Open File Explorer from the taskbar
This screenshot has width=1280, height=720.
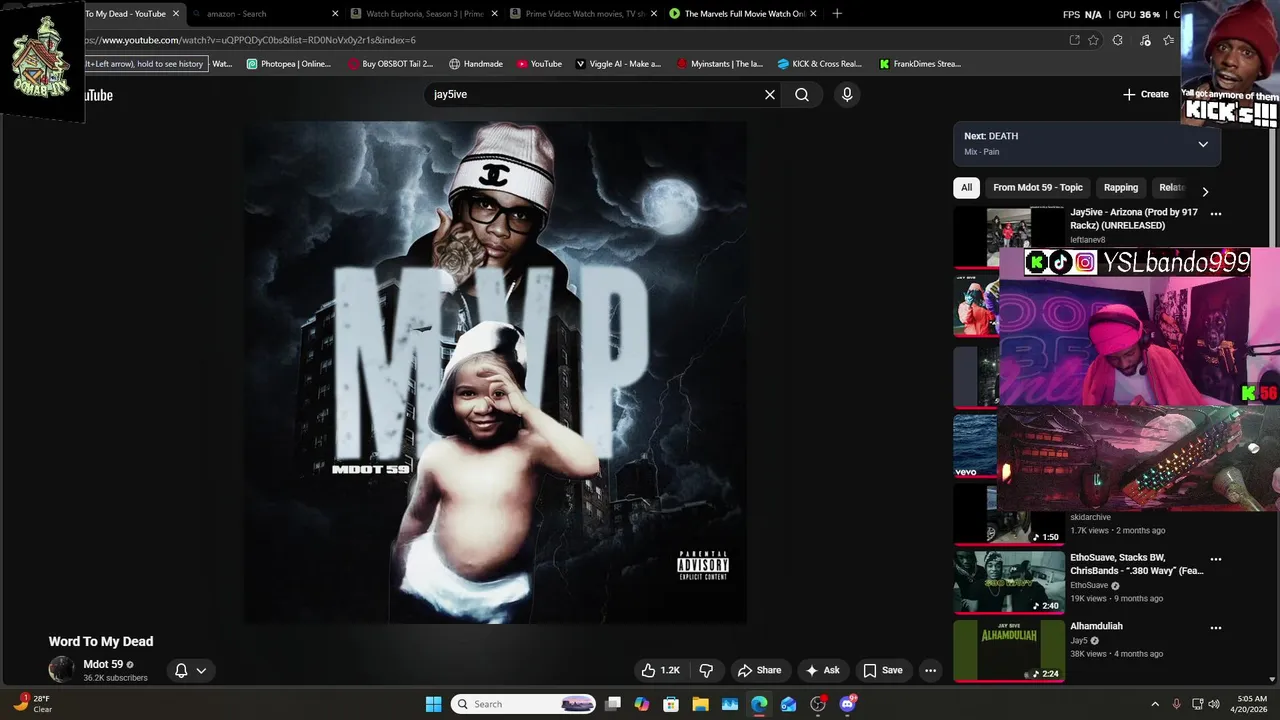point(701,704)
